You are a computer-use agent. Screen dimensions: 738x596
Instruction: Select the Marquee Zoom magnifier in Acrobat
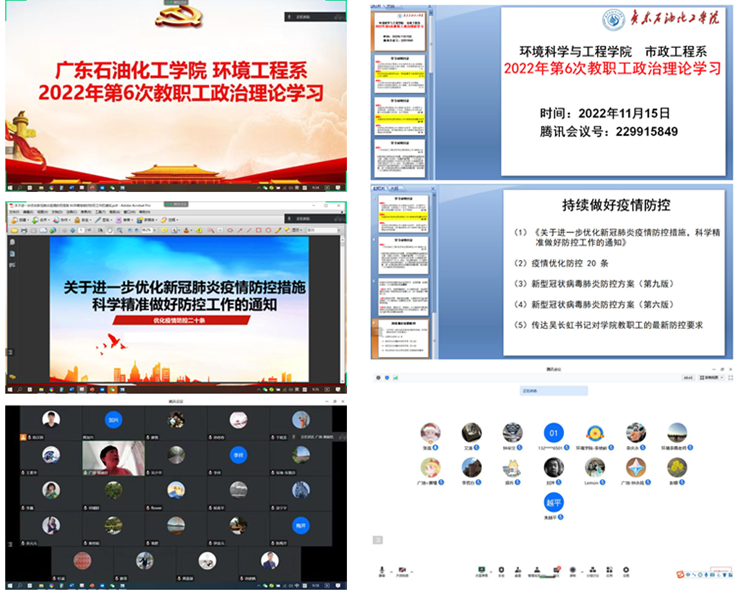point(119,230)
